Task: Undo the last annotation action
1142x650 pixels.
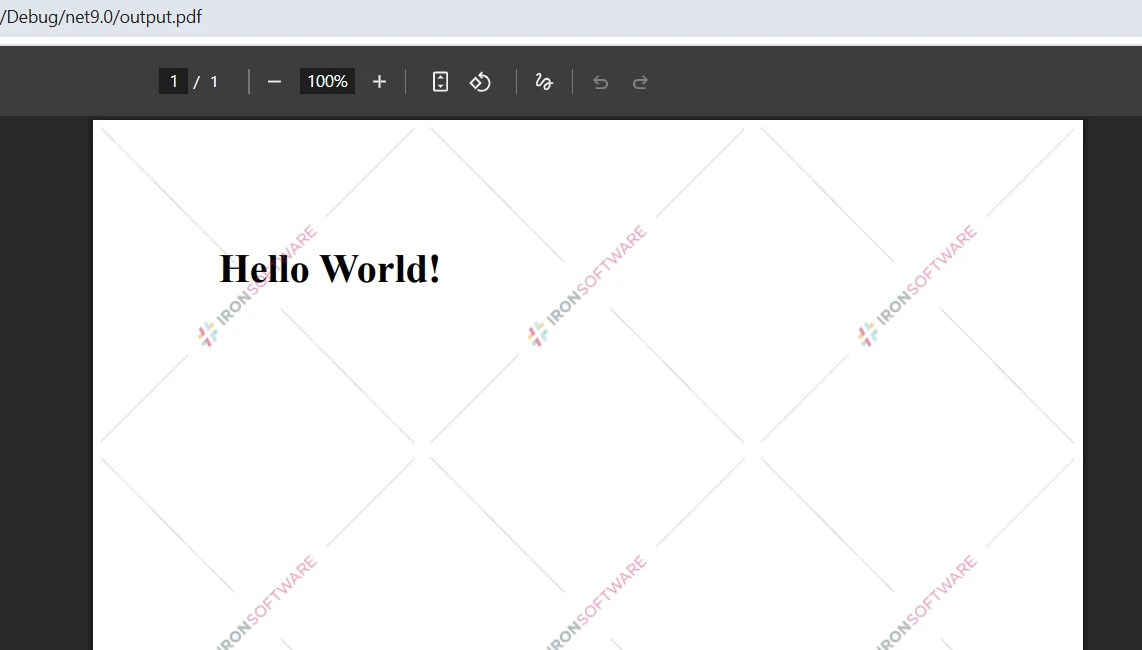Action: pyautogui.click(x=600, y=81)
